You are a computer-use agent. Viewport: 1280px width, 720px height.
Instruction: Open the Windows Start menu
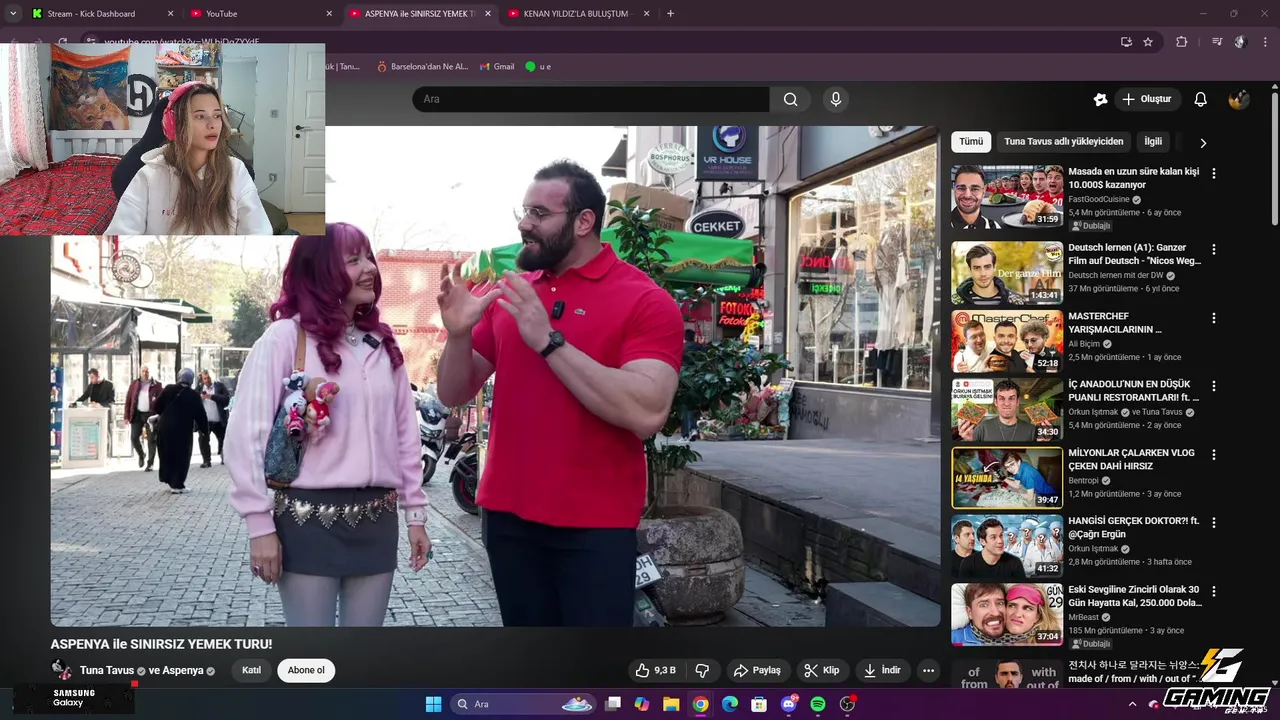coord(433,704)
